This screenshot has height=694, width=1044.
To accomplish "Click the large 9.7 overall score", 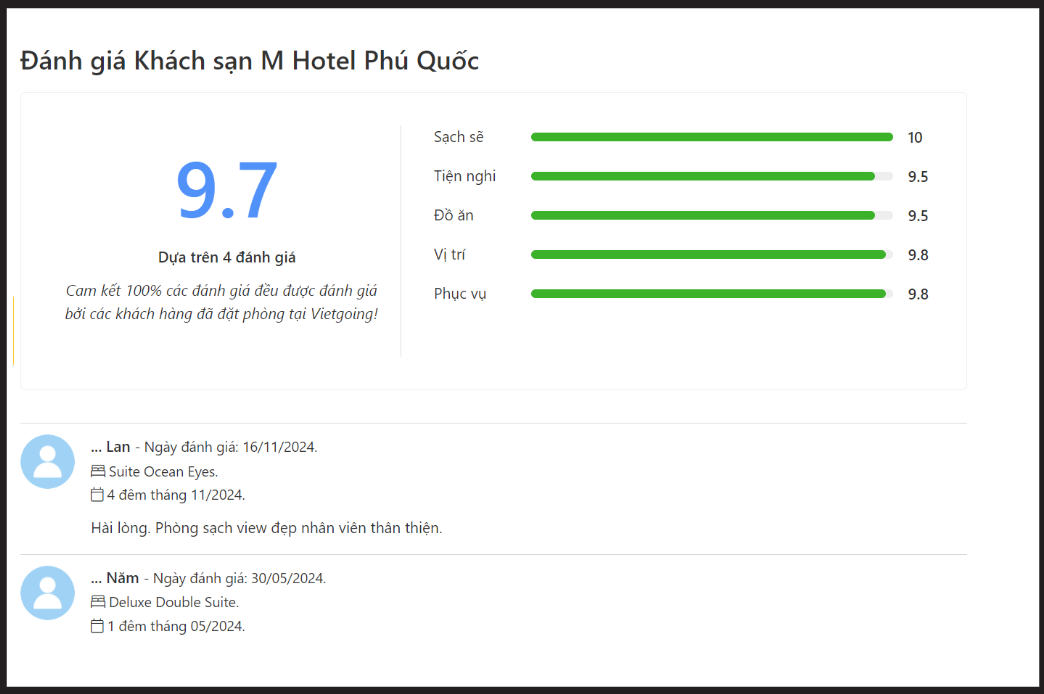I will pos(226,190).
